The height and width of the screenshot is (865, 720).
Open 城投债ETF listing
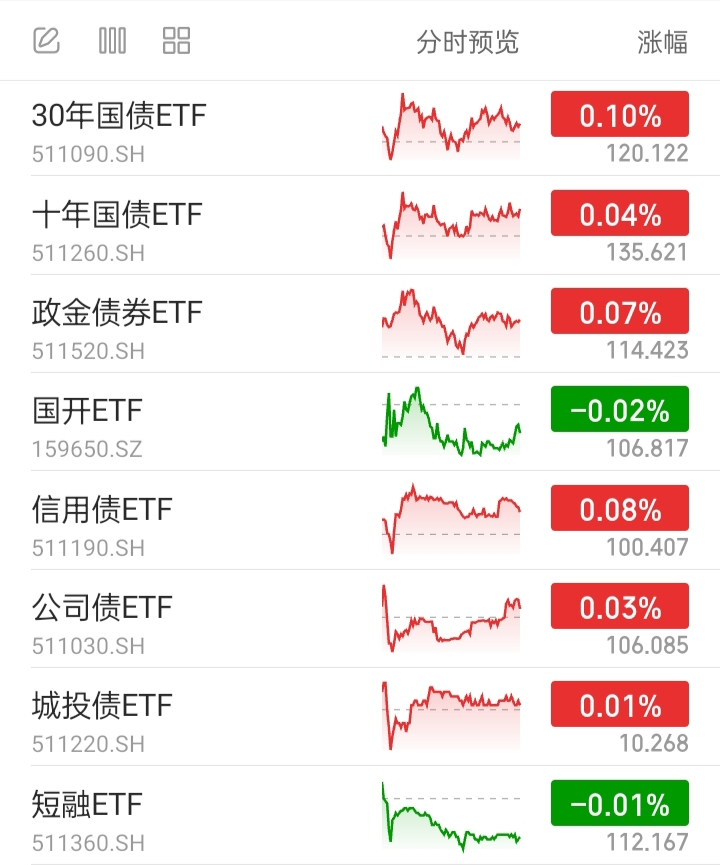[360, 717]
